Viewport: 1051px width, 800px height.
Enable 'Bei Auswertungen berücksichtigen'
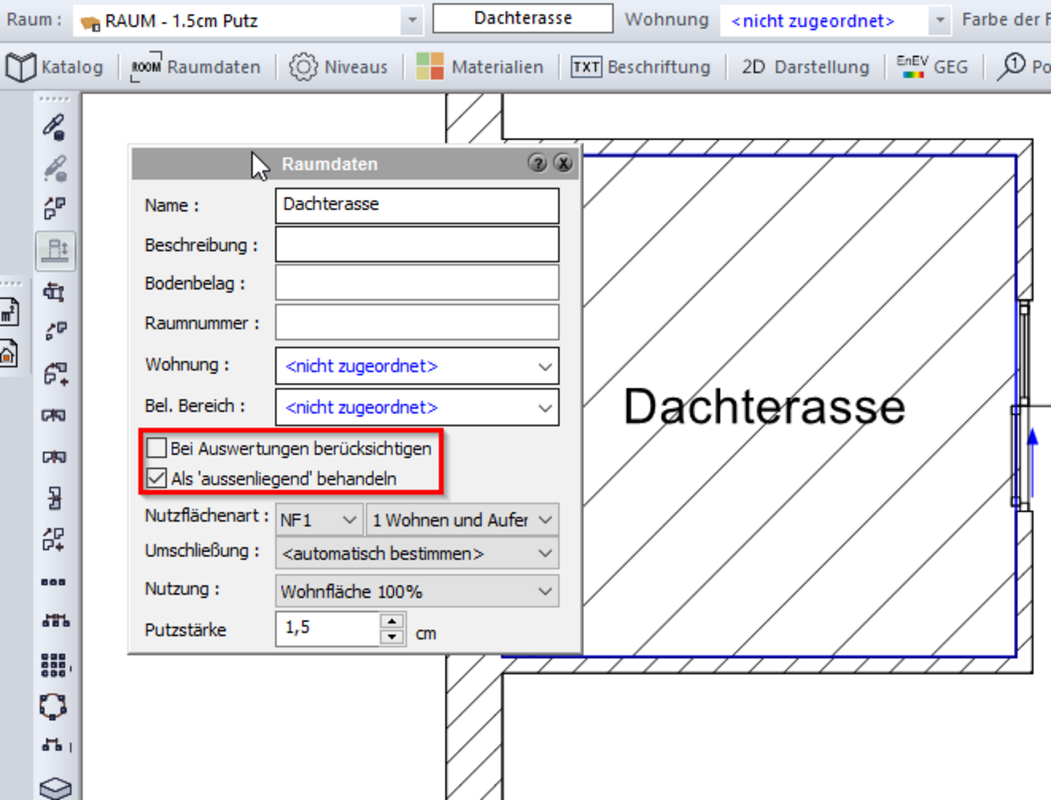155,448
